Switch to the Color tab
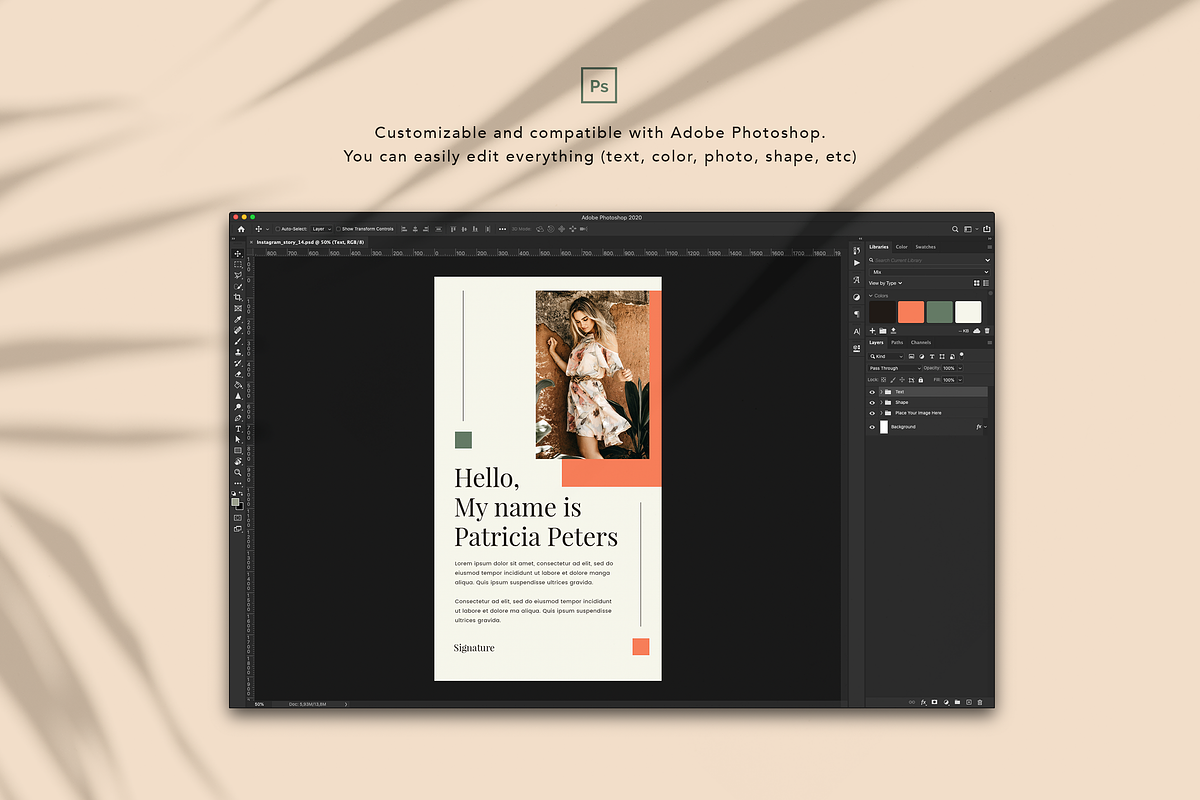 click(902, 247)
